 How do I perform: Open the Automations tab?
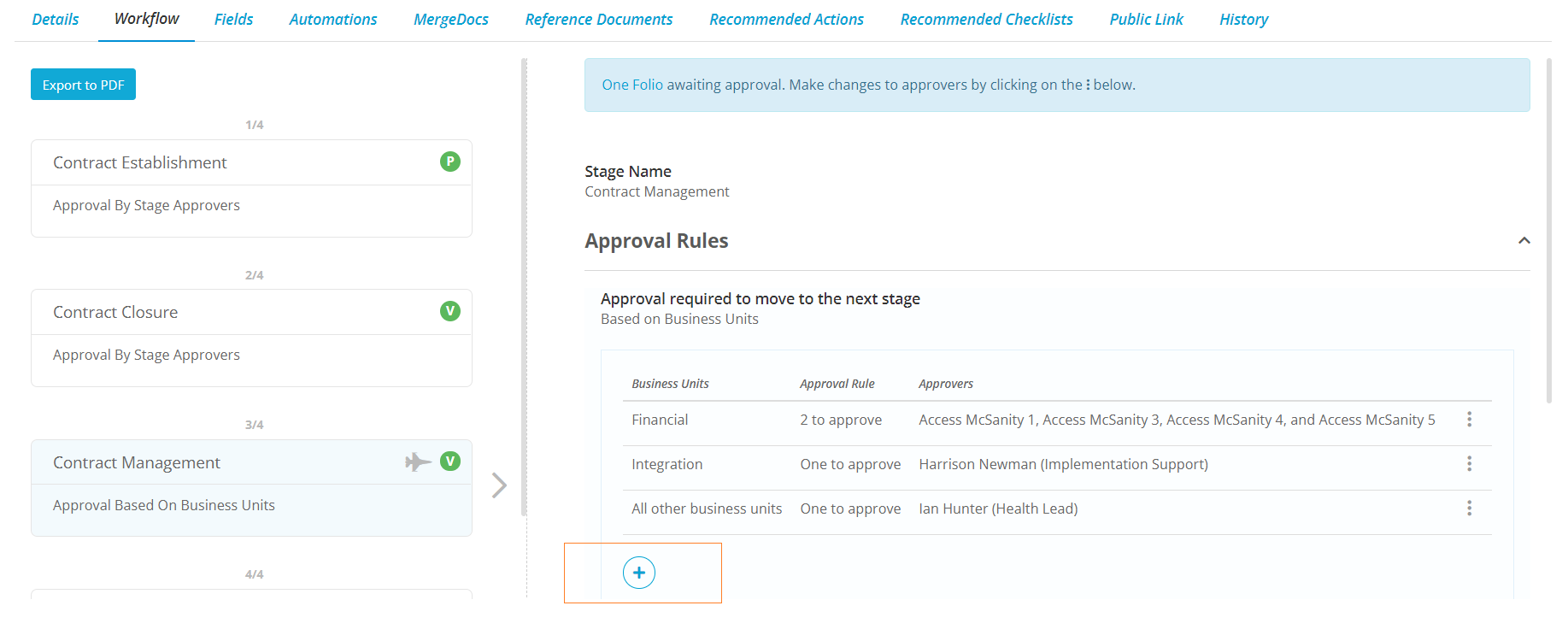point(333,20)
